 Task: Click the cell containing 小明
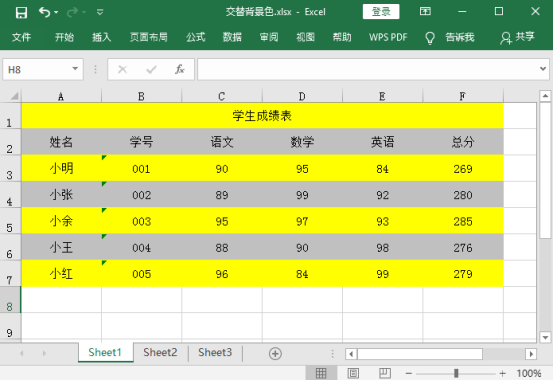pyautogui.click(x=61, y=168)
